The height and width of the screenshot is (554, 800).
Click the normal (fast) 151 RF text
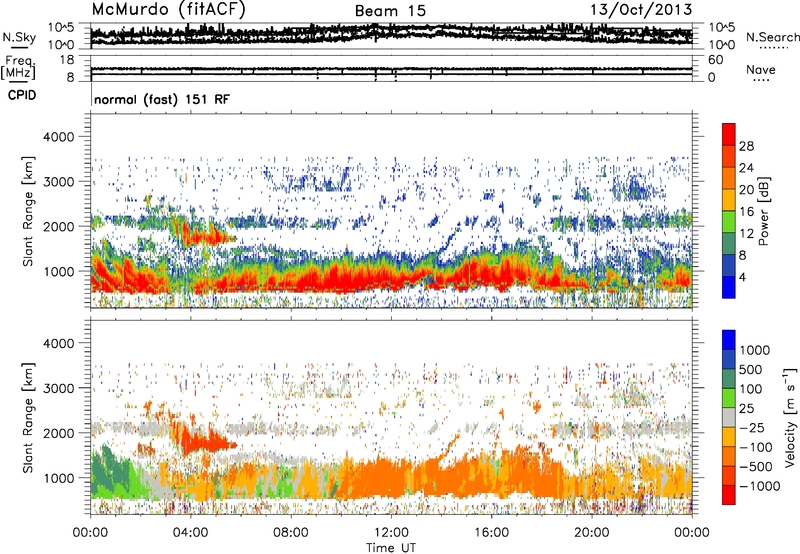162,99
